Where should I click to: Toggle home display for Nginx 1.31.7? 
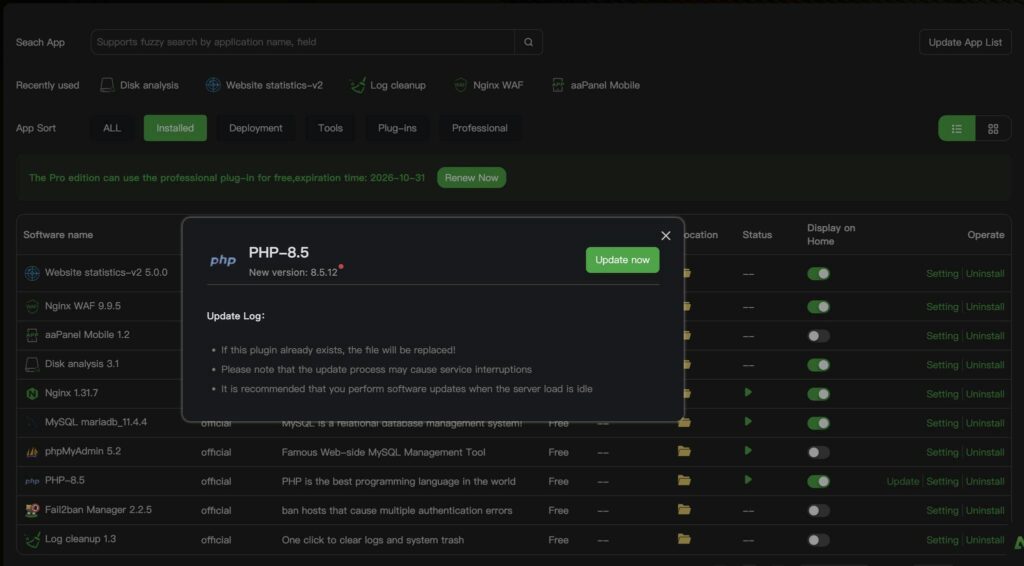click(x=818, y=394)
